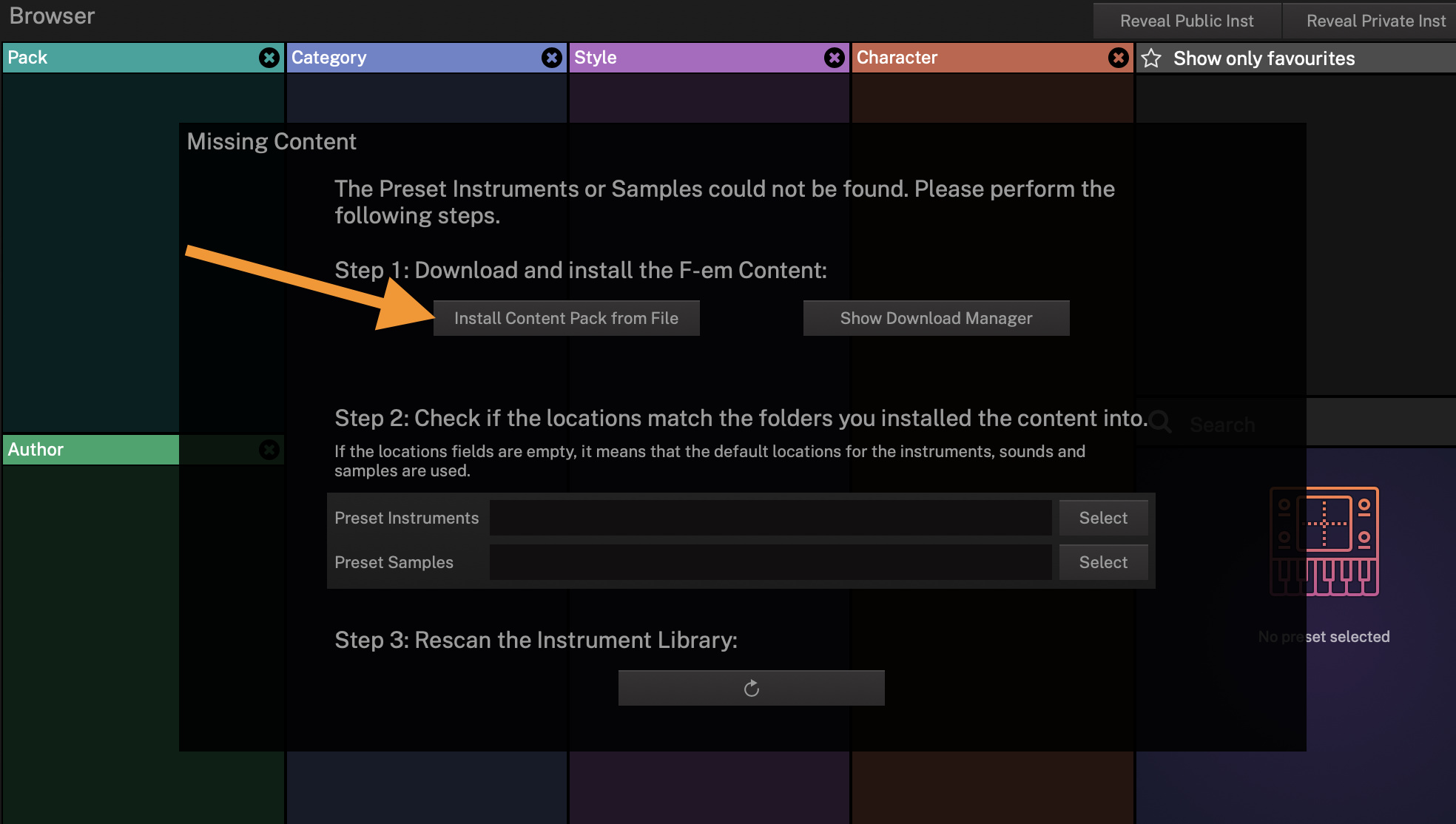
Task: Click the rescan refresh icon button
Action: tap(751, 688)
